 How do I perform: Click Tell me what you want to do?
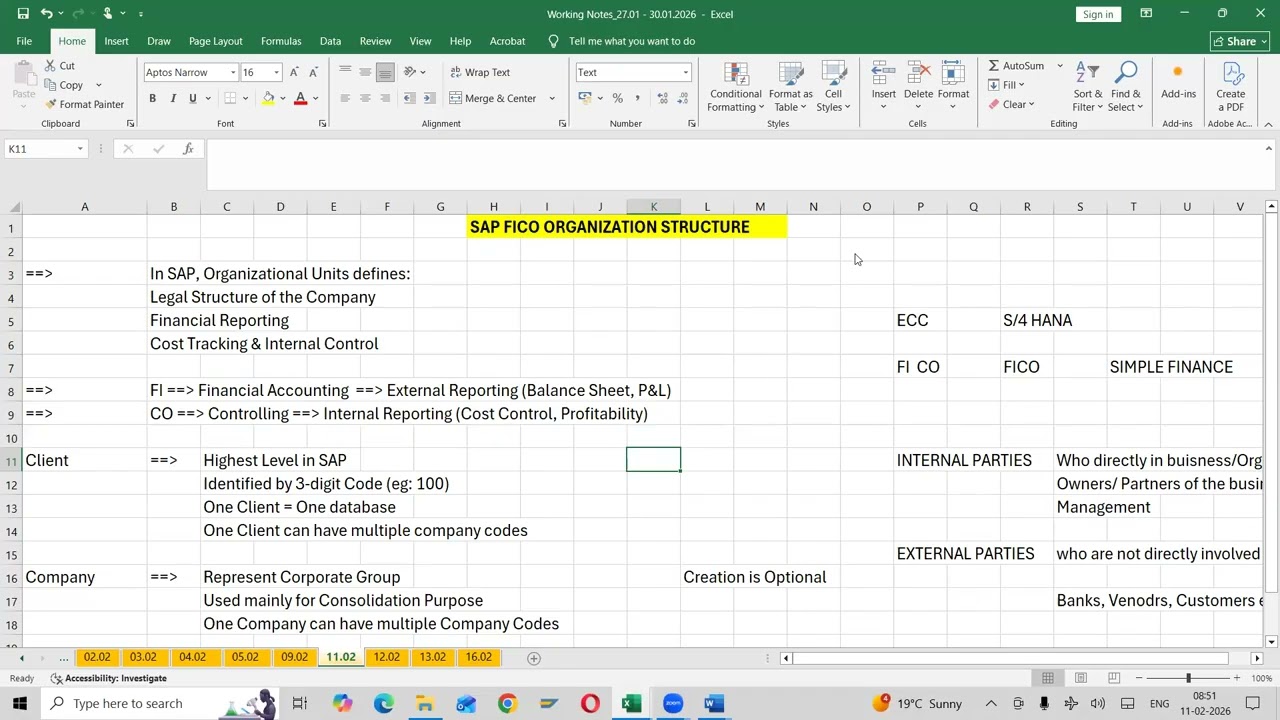pyautogui.click(x=632, y=41)
